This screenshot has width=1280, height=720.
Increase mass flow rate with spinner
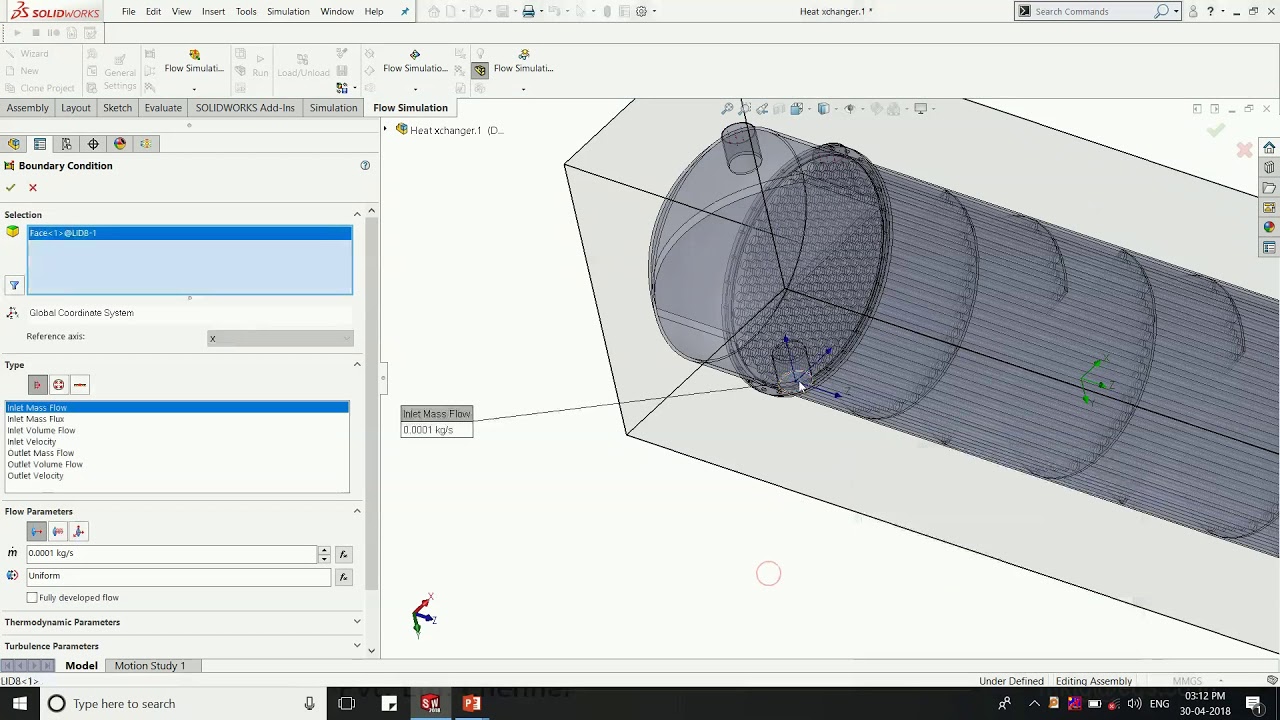(324, 550)
